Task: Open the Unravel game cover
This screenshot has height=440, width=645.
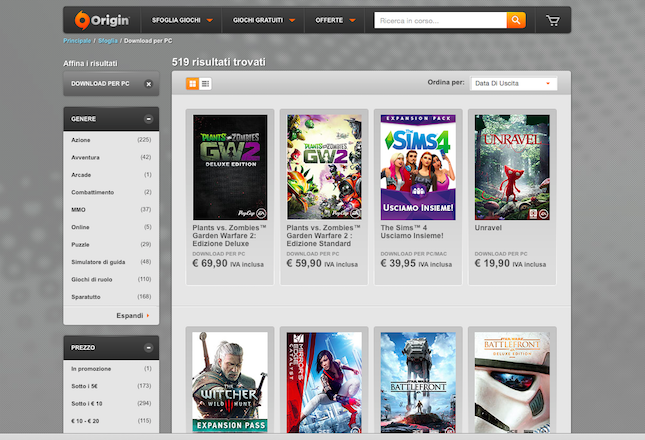Action: point(512,167)
